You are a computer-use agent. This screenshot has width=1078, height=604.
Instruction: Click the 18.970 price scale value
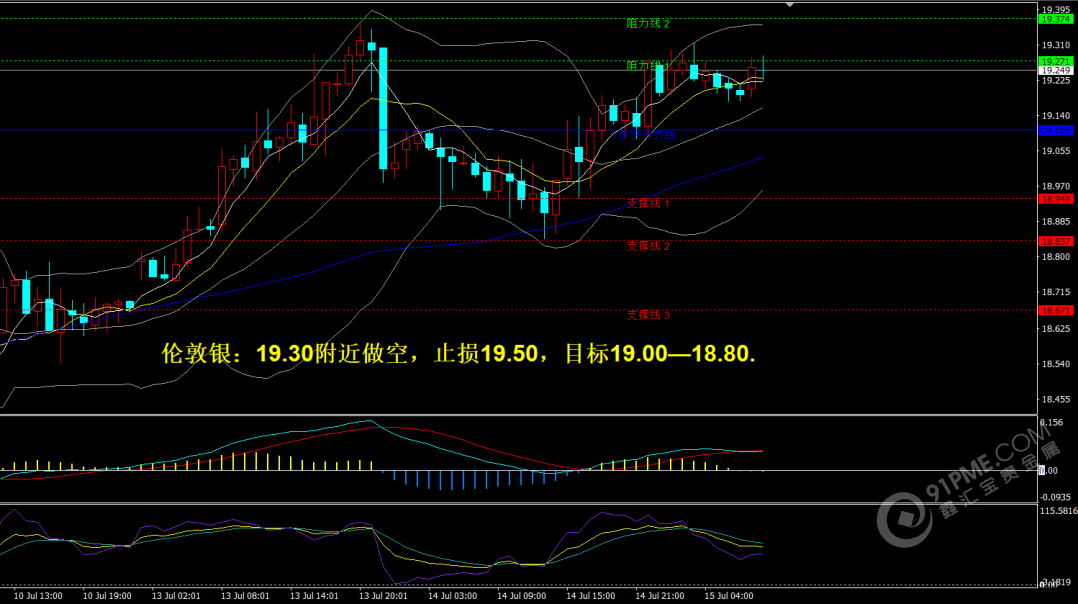coord(1056,186)
